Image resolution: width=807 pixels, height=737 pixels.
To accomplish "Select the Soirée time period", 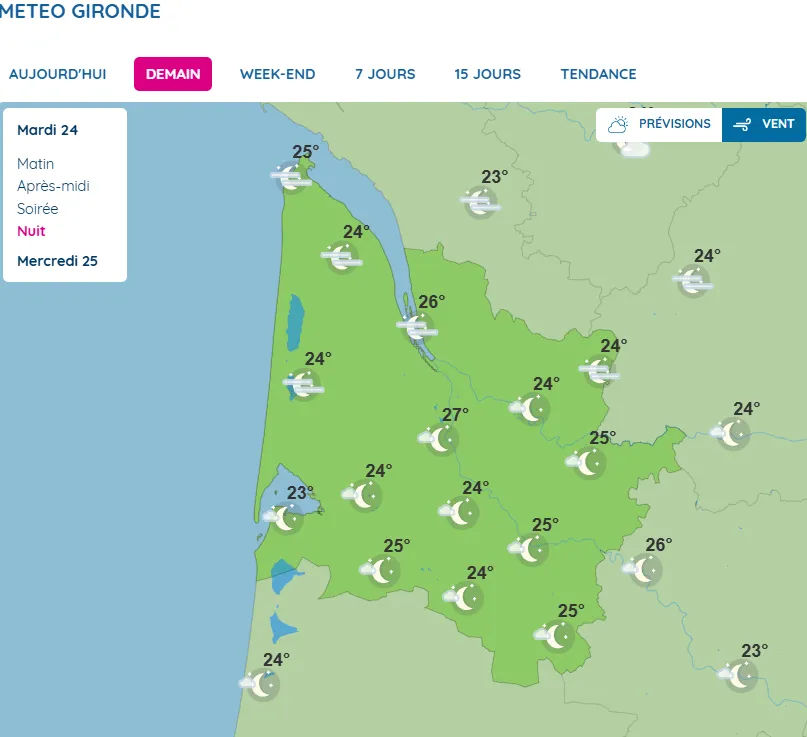I will (x=38, y=209).
